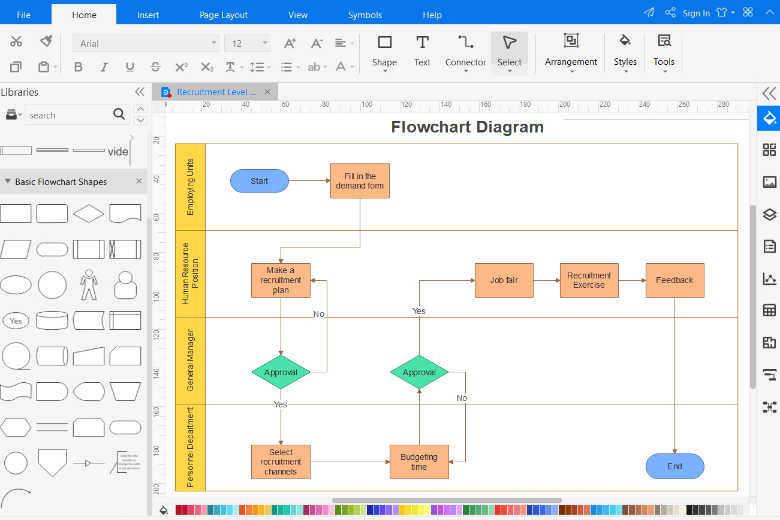Increase font size with the A+ icon

[x=290, y=43]
